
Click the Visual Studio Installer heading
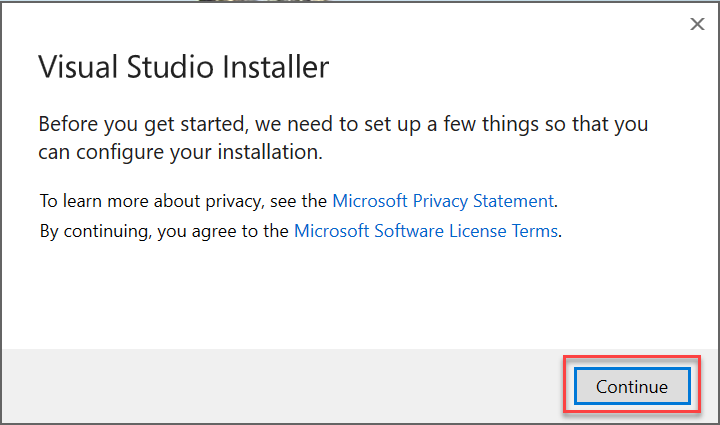click(183, 68)
